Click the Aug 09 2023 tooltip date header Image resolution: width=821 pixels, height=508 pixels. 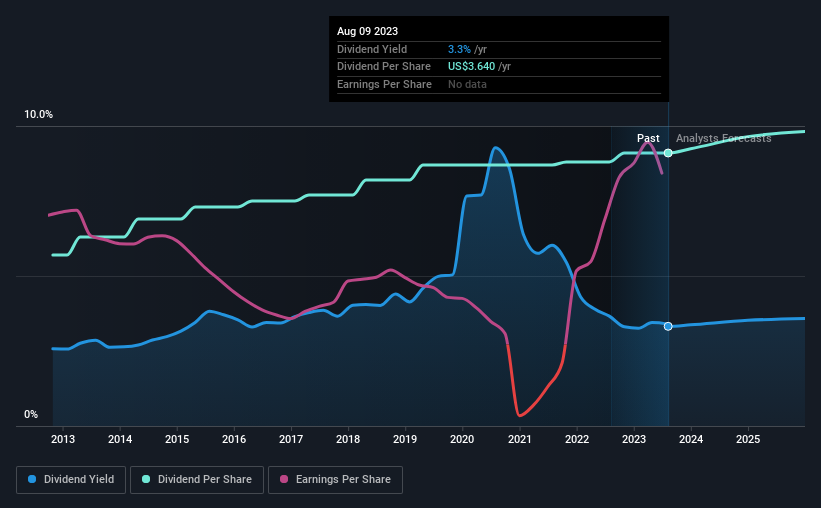click(368, 31)
